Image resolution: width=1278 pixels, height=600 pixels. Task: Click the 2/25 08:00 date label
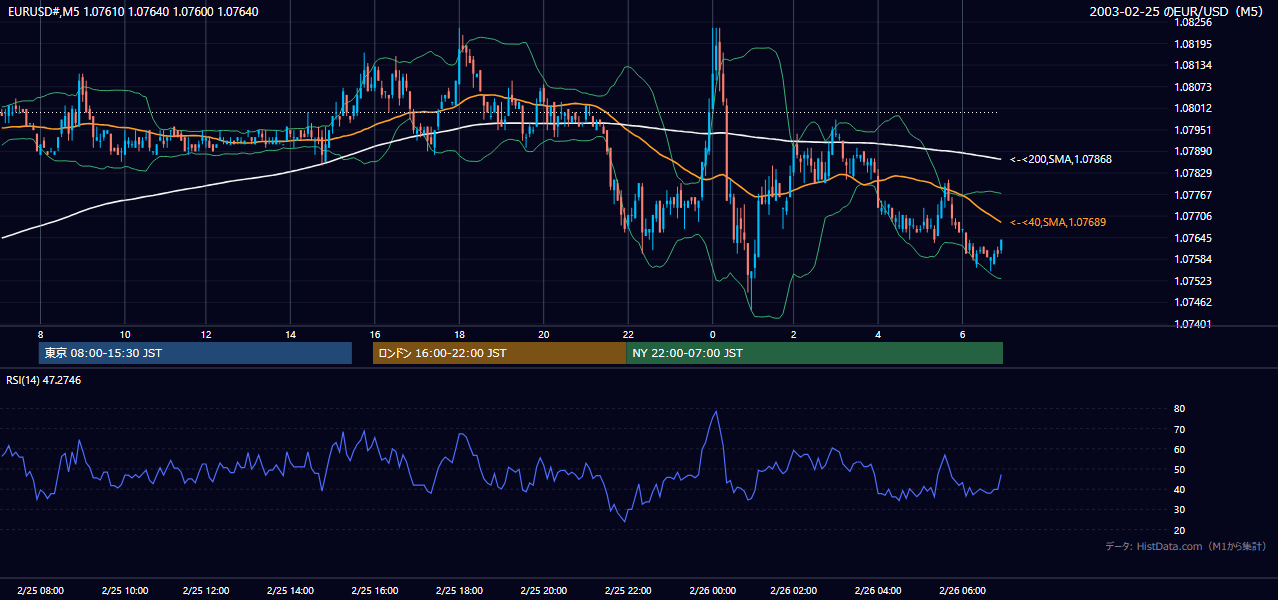pos(40,590)
